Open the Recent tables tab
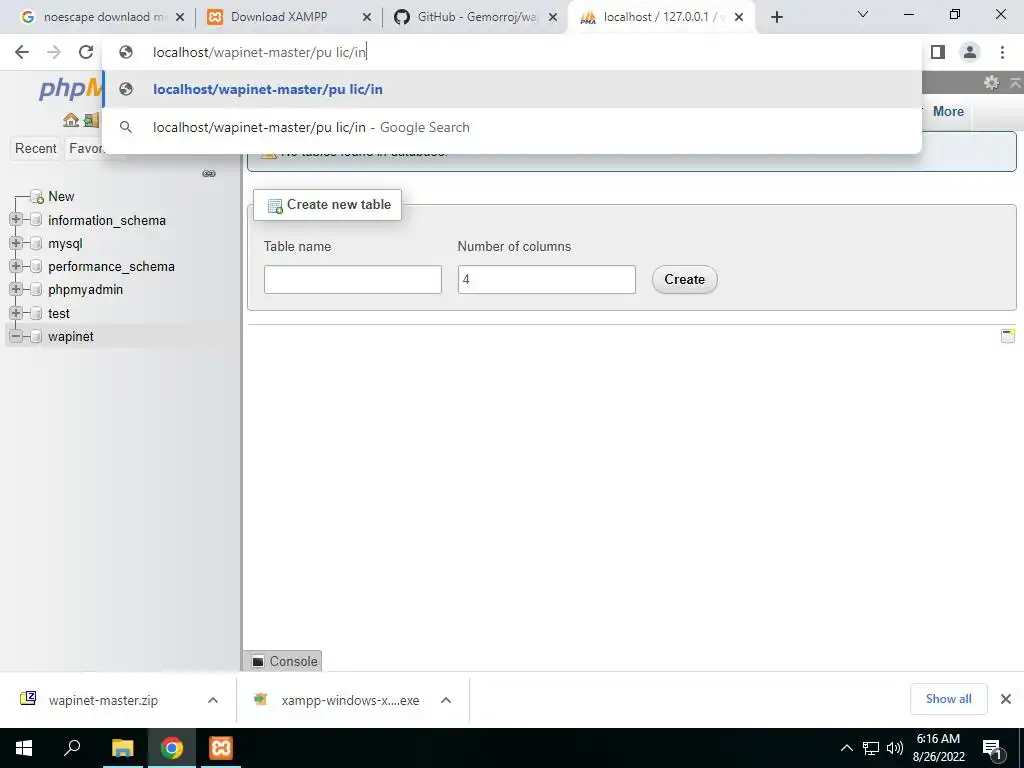The width and height of the screenshot is (1024, 768). [36, 148]
